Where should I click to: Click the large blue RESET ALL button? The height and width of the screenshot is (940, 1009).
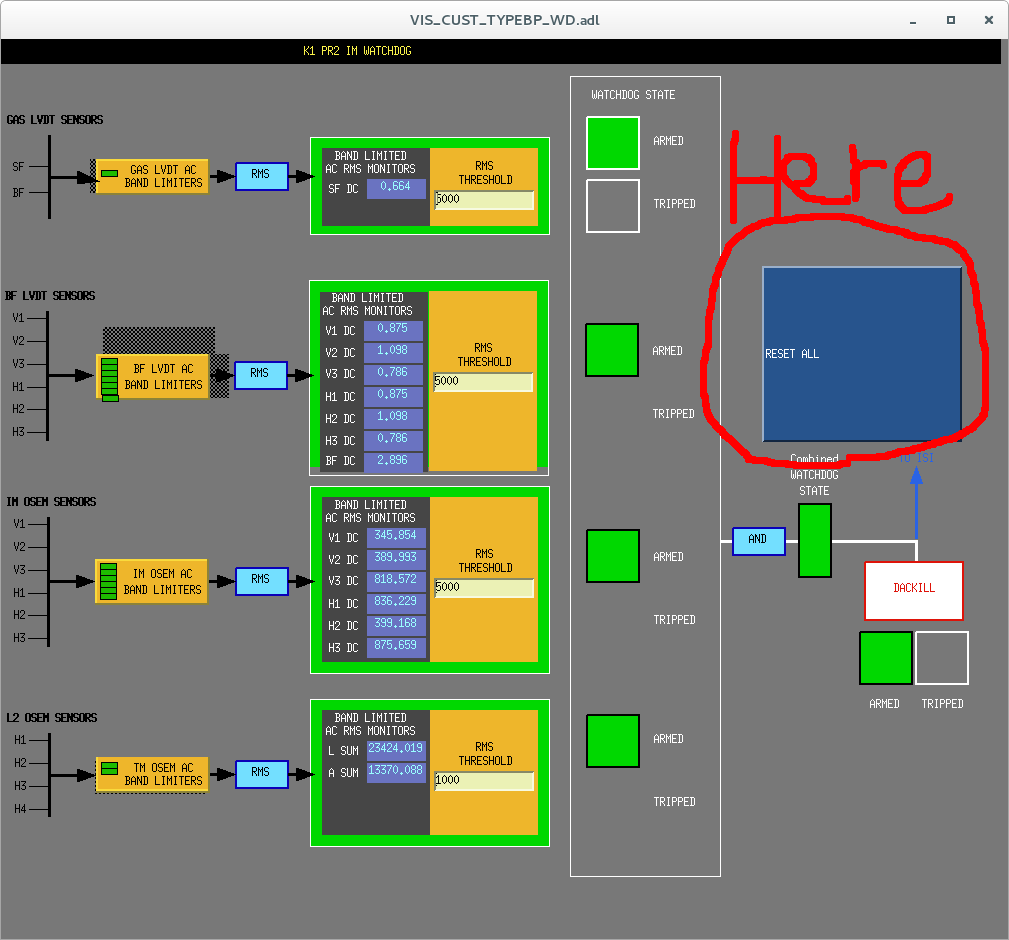pyautogui.click(x=861, y=353)
